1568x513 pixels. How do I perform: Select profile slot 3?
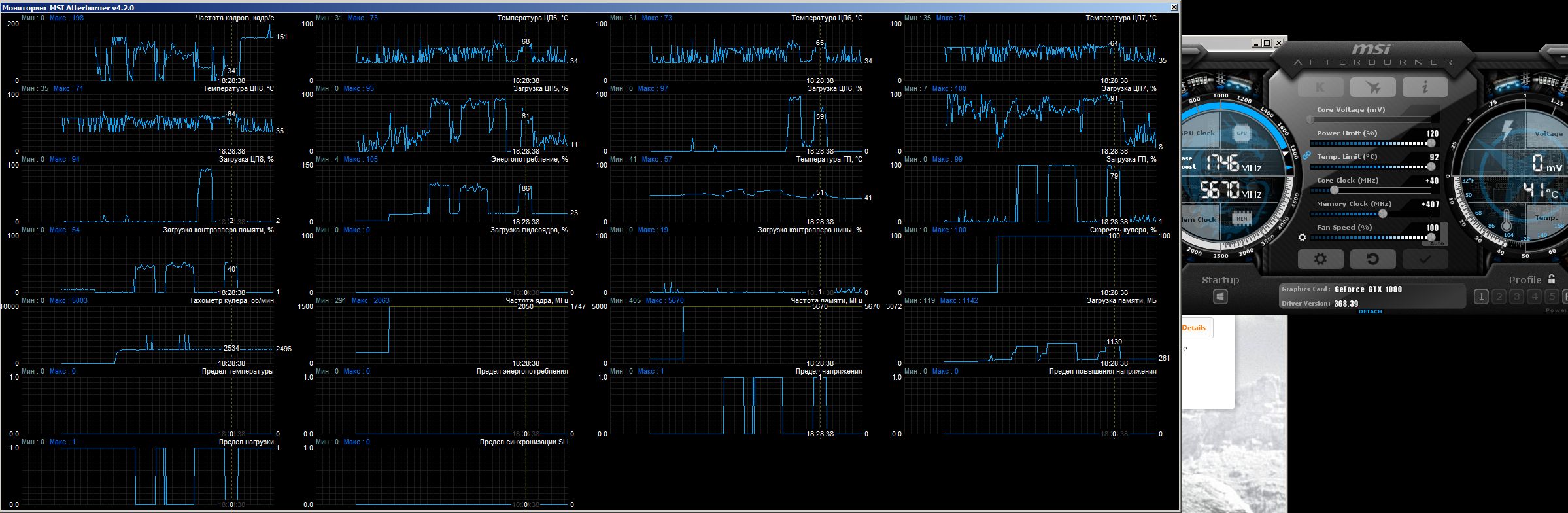(x=1516, y=296)
